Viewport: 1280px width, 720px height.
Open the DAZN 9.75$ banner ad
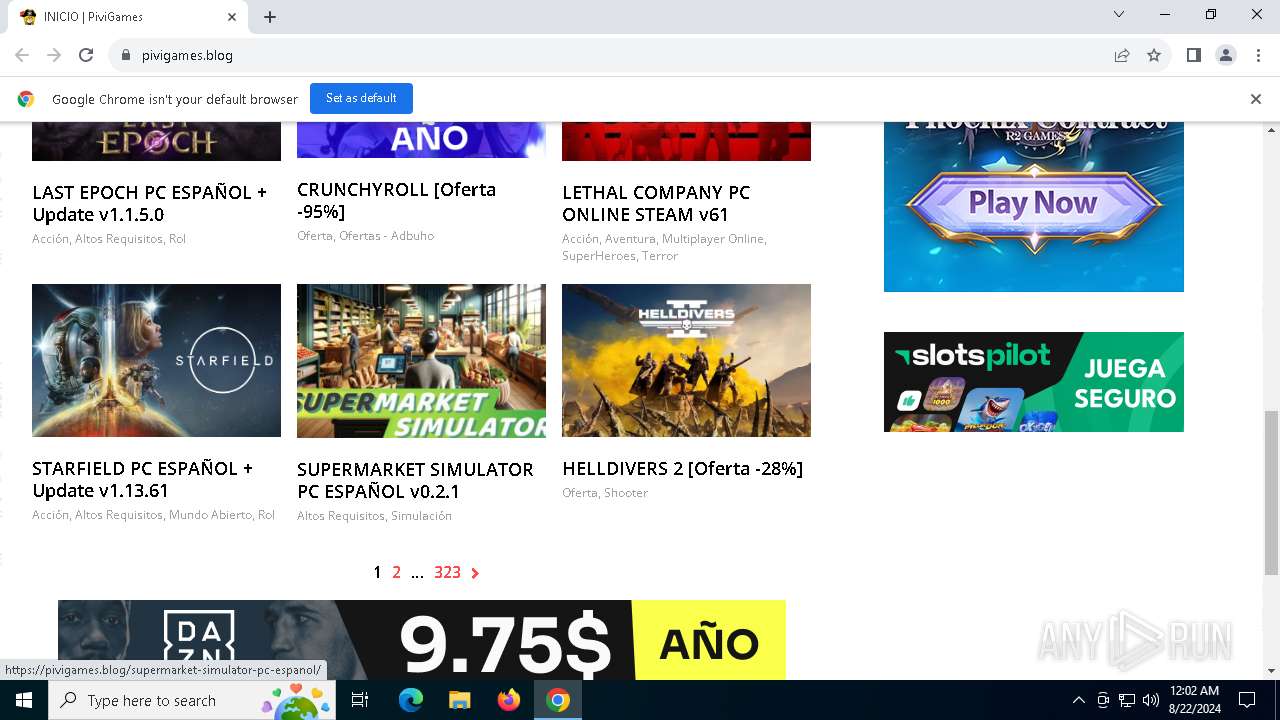[x=422, y=640]
